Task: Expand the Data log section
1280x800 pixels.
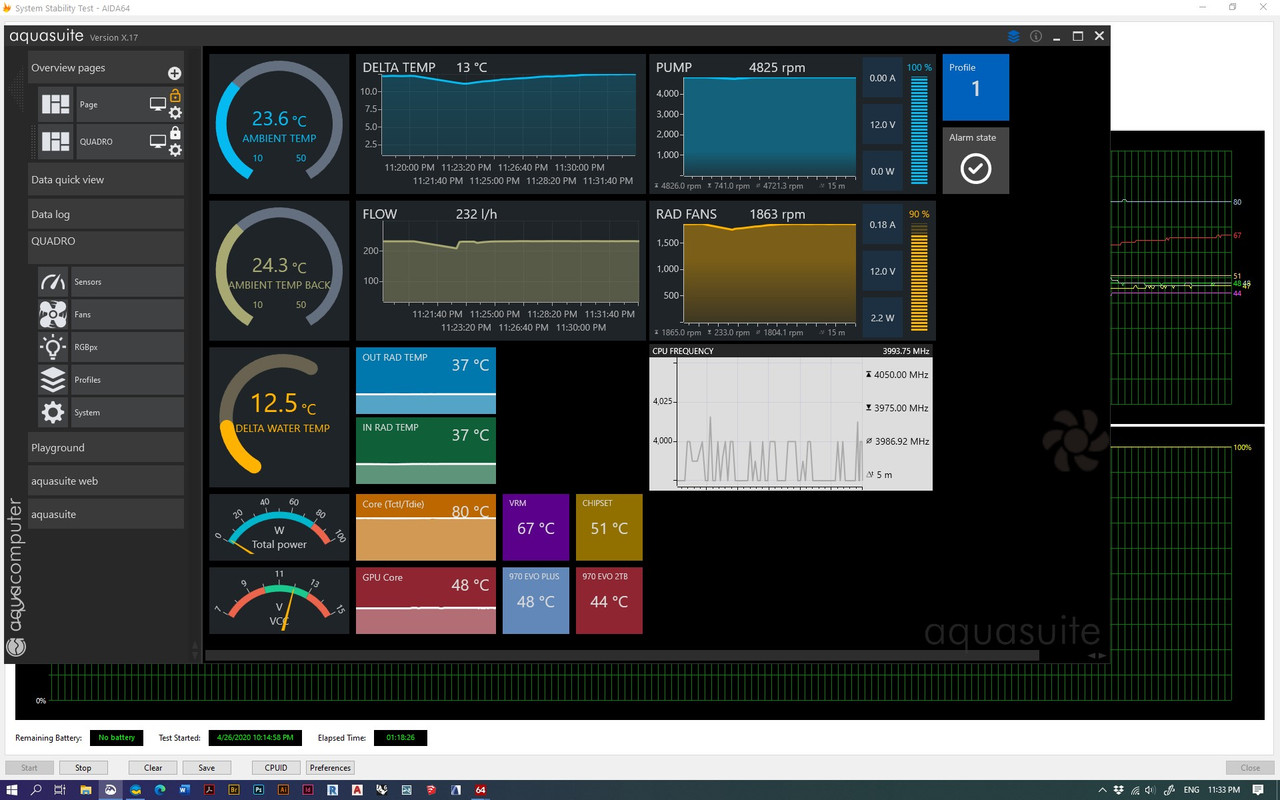Action: [x=106, y=214]
